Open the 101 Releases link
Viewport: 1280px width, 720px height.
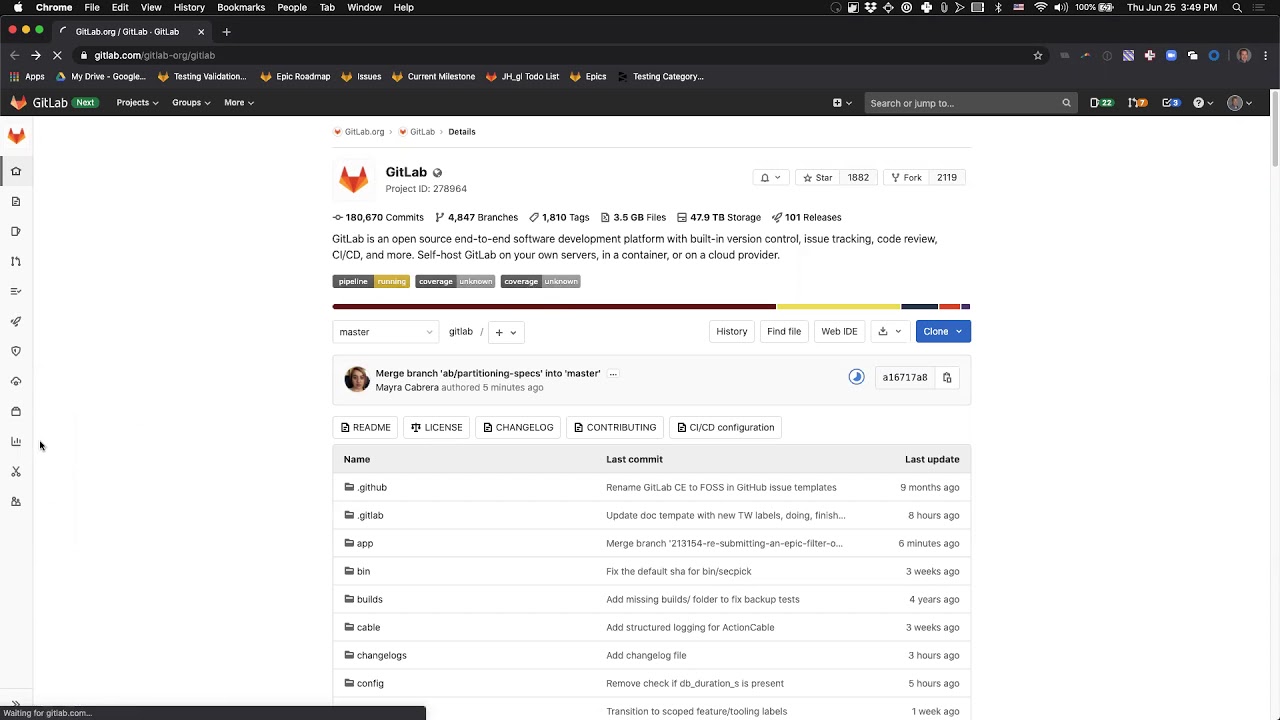pos(806,217)
